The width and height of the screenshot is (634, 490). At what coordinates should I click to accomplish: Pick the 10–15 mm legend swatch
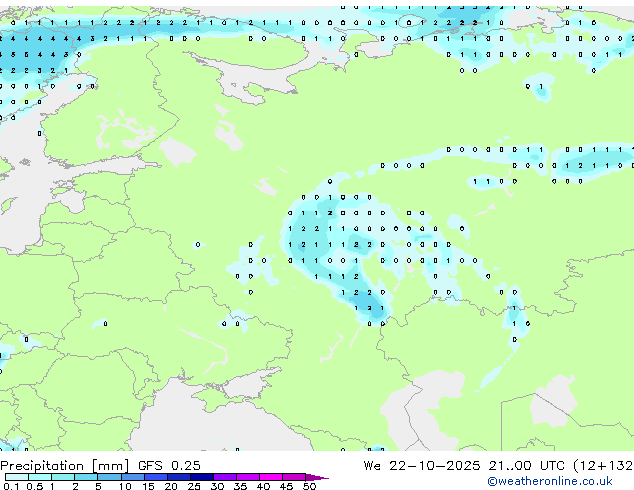133,477
